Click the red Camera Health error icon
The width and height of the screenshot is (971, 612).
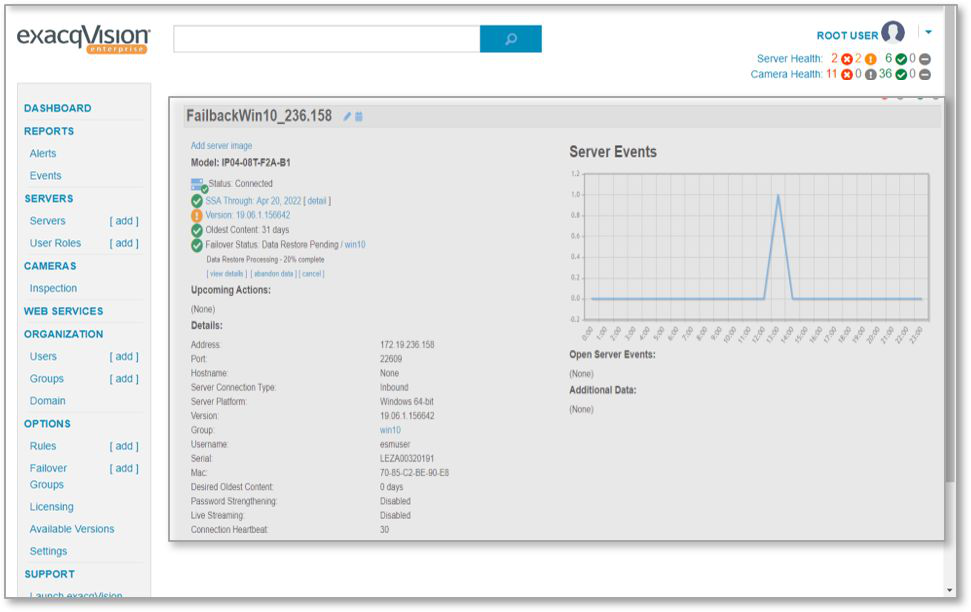[847, 74]
